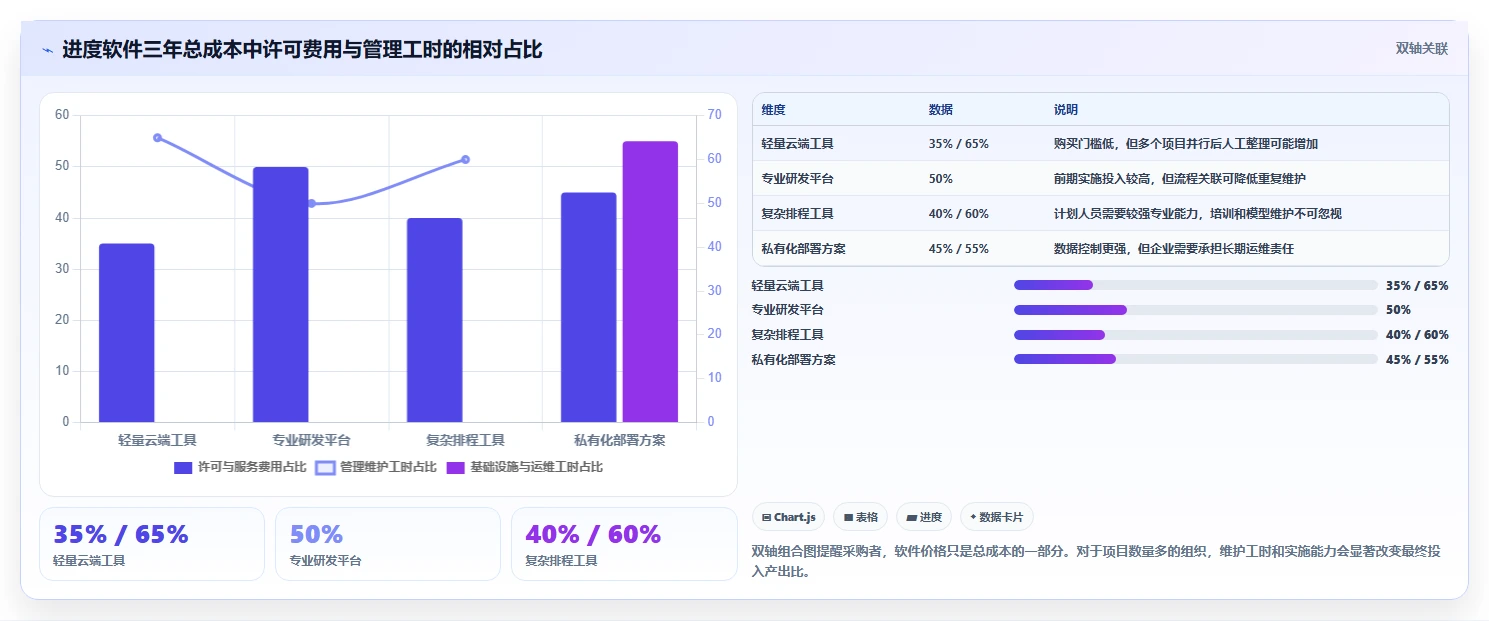Click the line point above 专业研发平台
Image resolution: width=1489 pixels, height=621 pixels.
pyautogui.click(x=311, y=203)
